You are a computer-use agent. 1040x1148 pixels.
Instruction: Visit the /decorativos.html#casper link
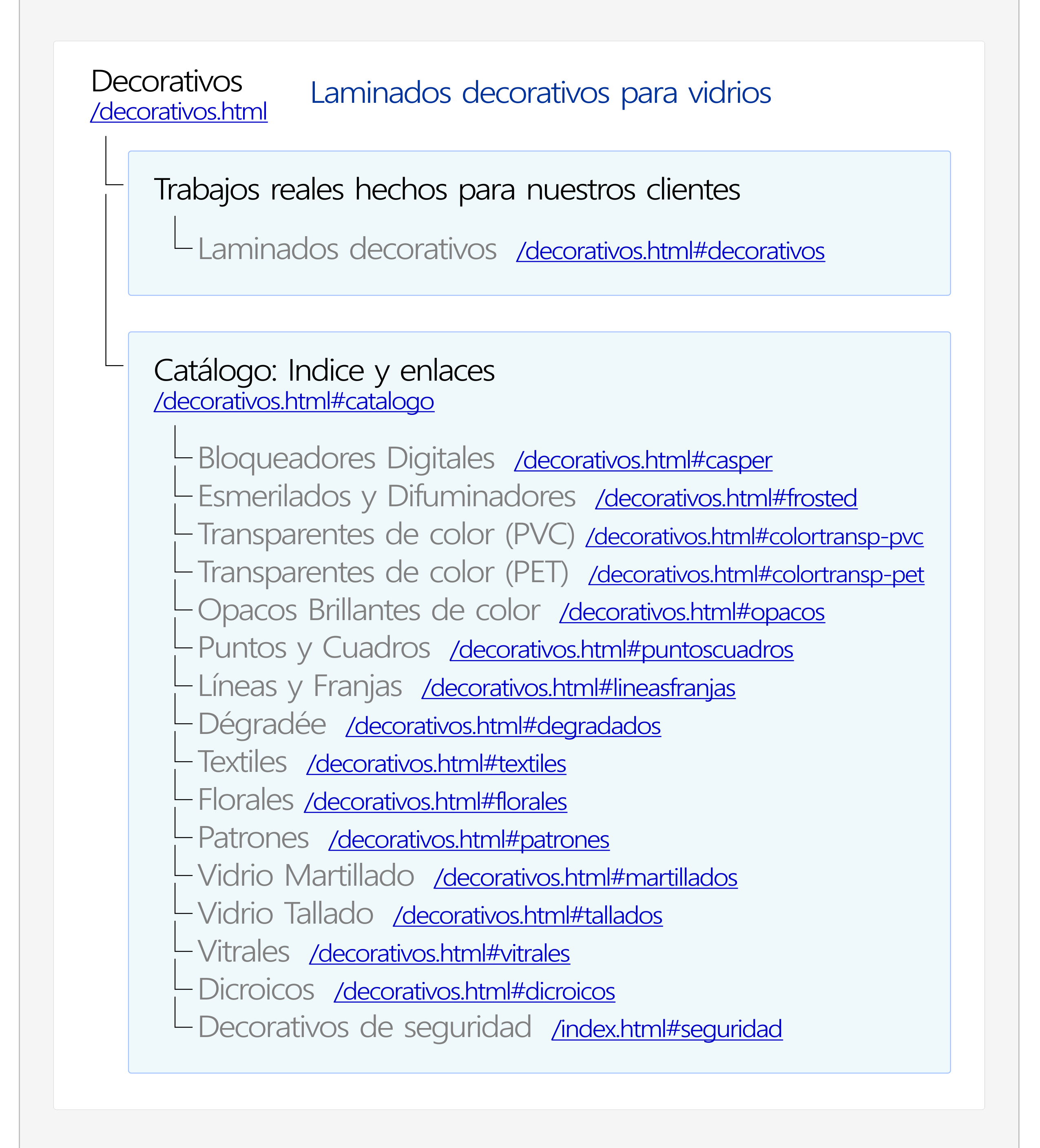coord(643,460)
